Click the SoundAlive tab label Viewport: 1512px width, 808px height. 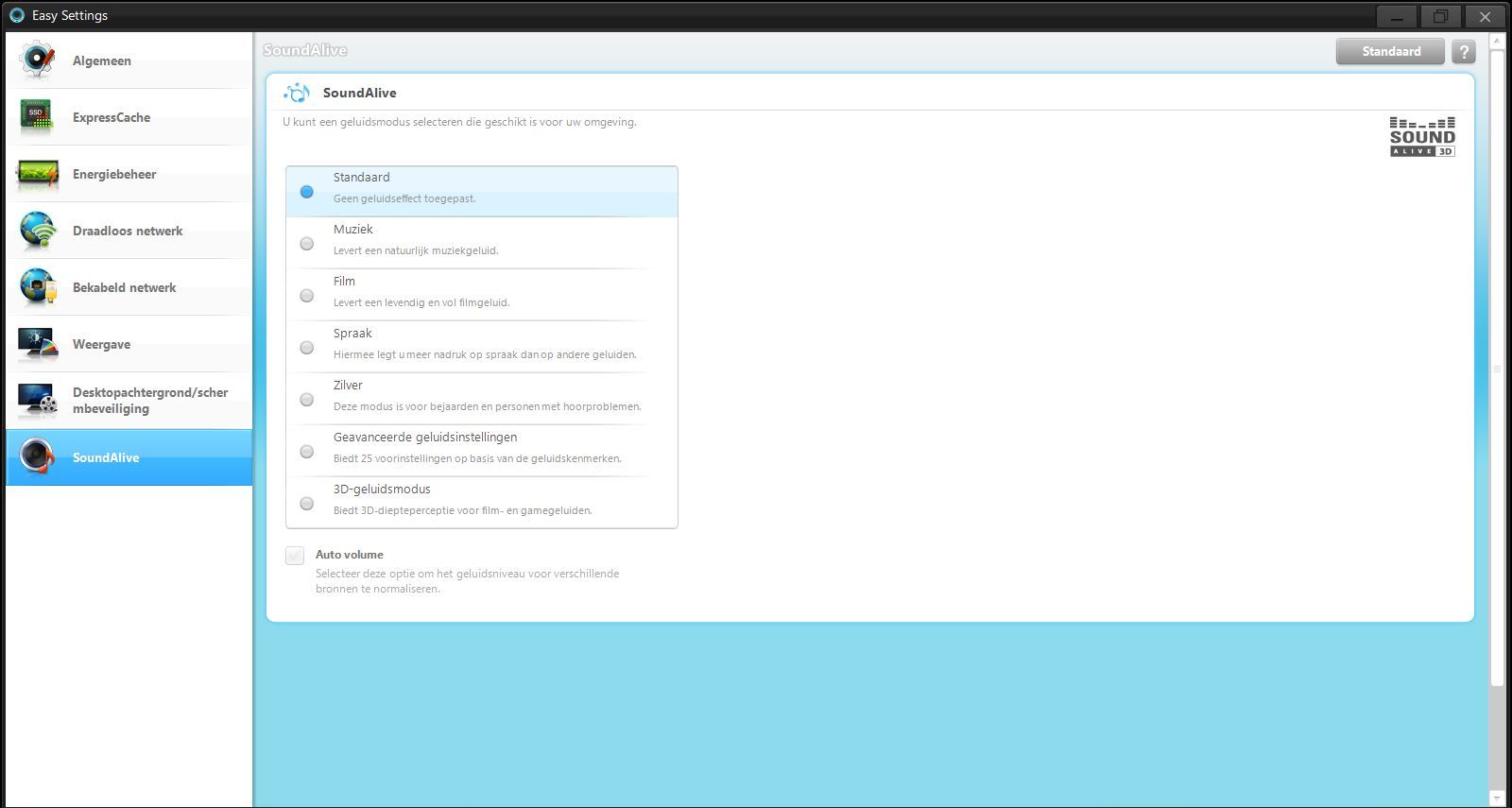[106, 457]
